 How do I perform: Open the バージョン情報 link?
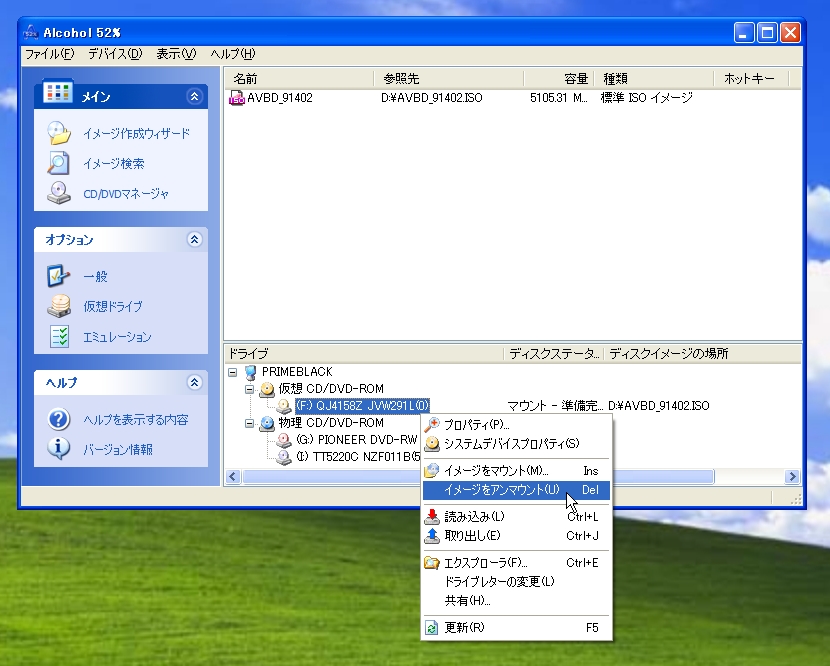(118, 449)
